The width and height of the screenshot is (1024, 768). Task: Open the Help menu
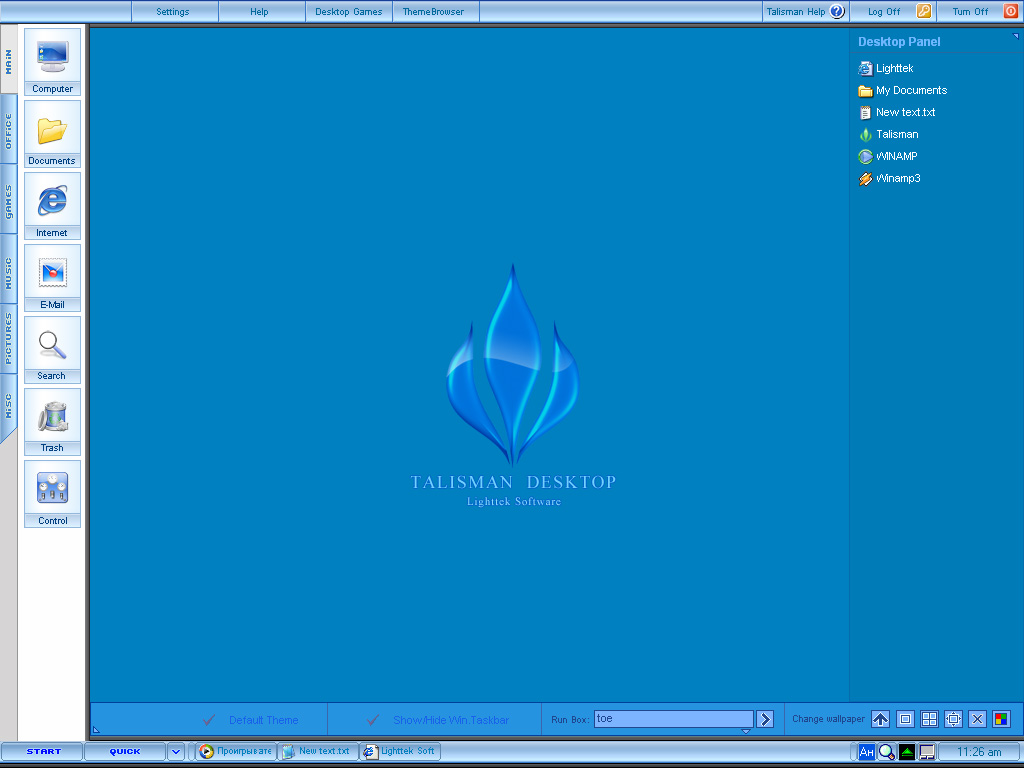(261, 12)
